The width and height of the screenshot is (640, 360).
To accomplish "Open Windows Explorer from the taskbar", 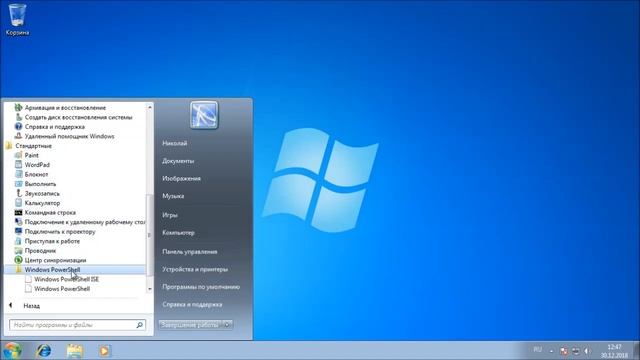I will point(74,350).
